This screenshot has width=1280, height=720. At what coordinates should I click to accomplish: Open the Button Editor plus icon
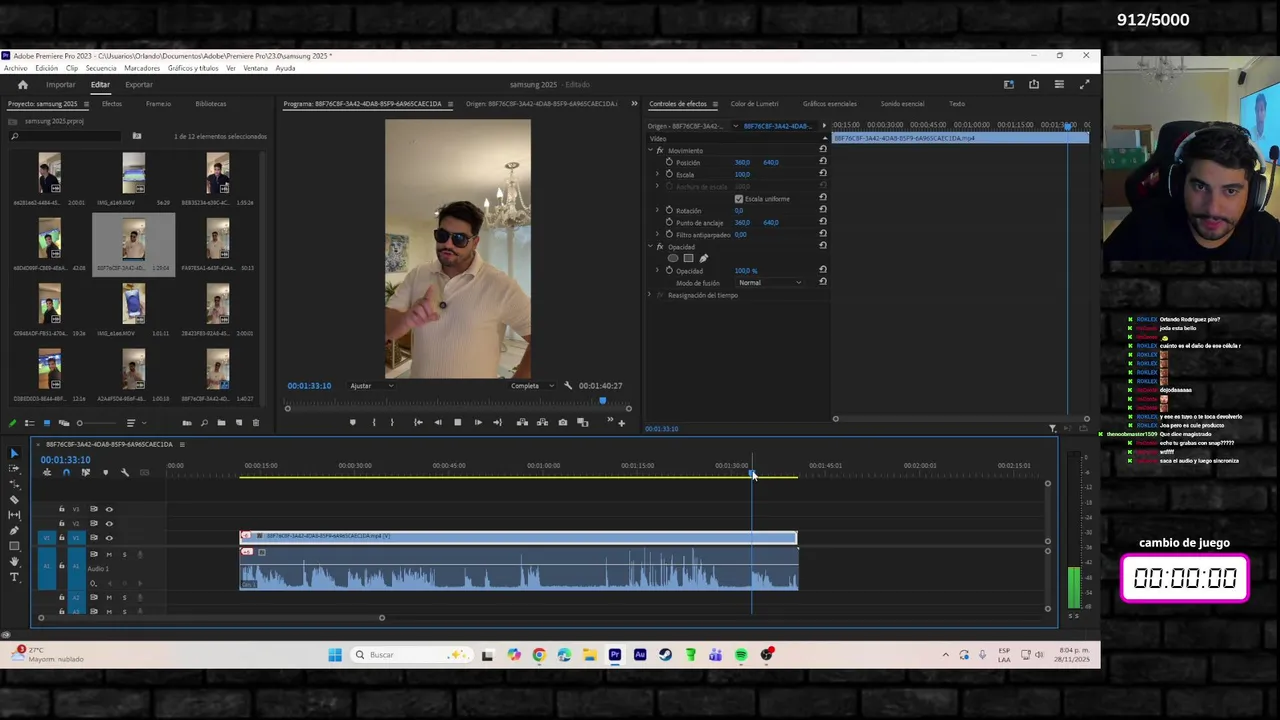coord(621,423)
